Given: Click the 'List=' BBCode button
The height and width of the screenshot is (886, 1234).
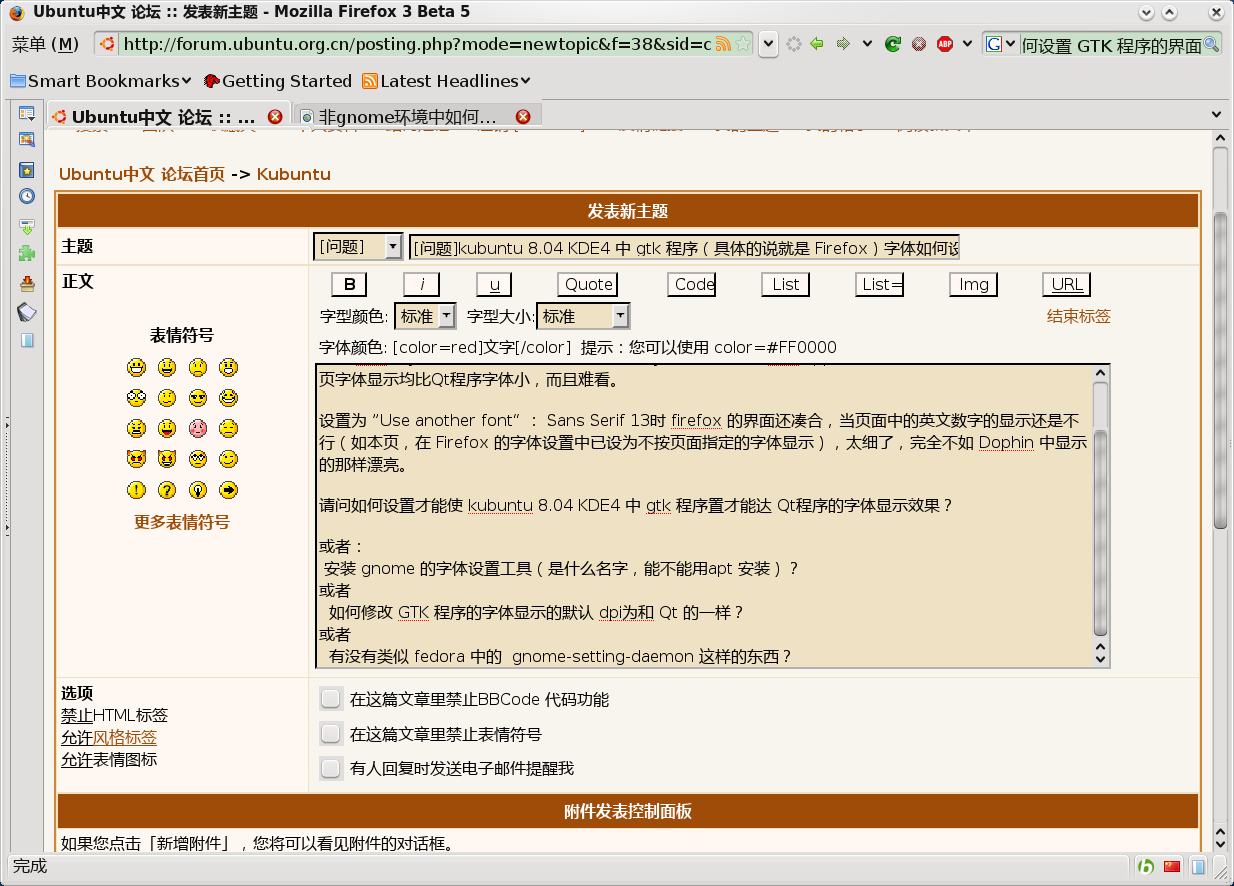Looking at the screenshot, I should tap(880, 285).
